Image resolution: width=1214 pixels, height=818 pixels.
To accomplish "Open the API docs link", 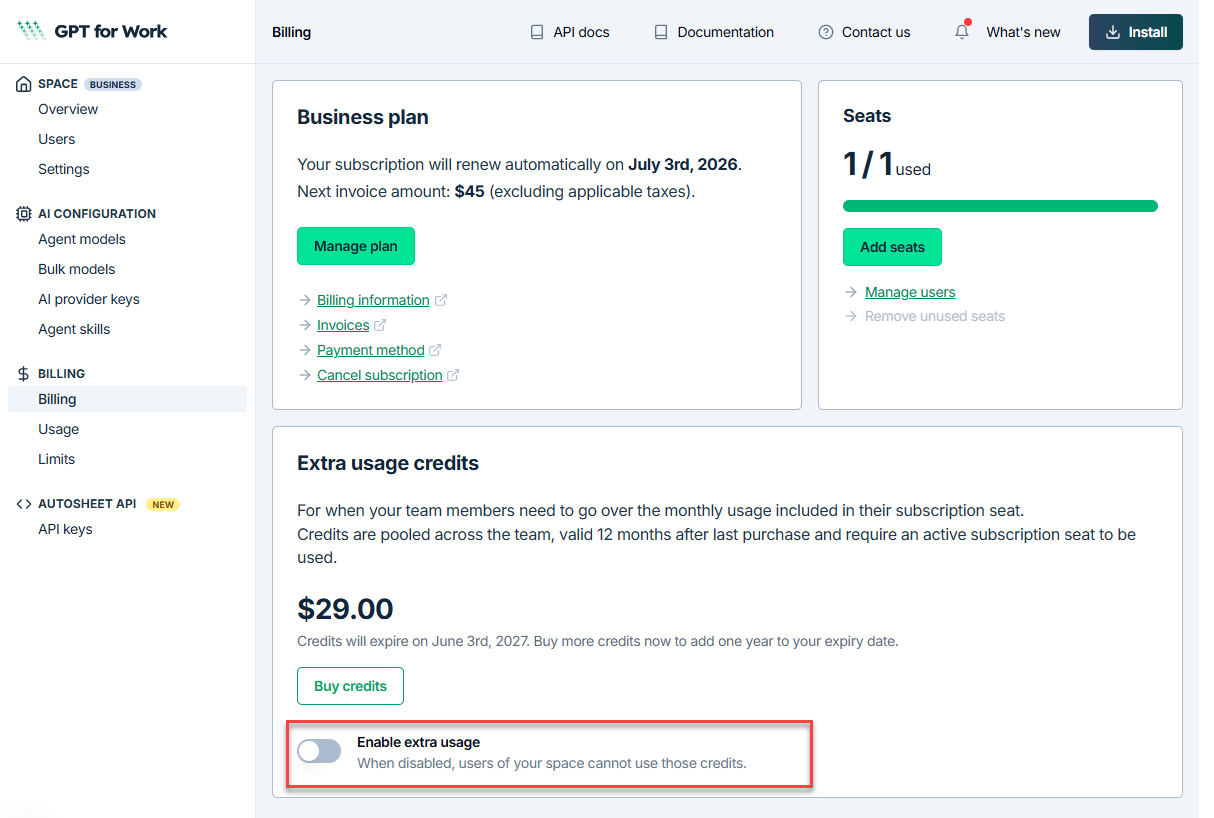I will tap(570, 32).
